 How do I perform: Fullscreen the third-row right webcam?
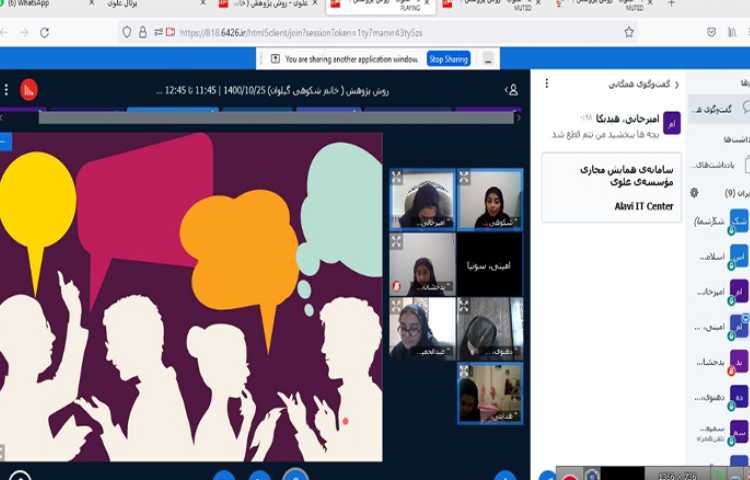pos(463,305)
